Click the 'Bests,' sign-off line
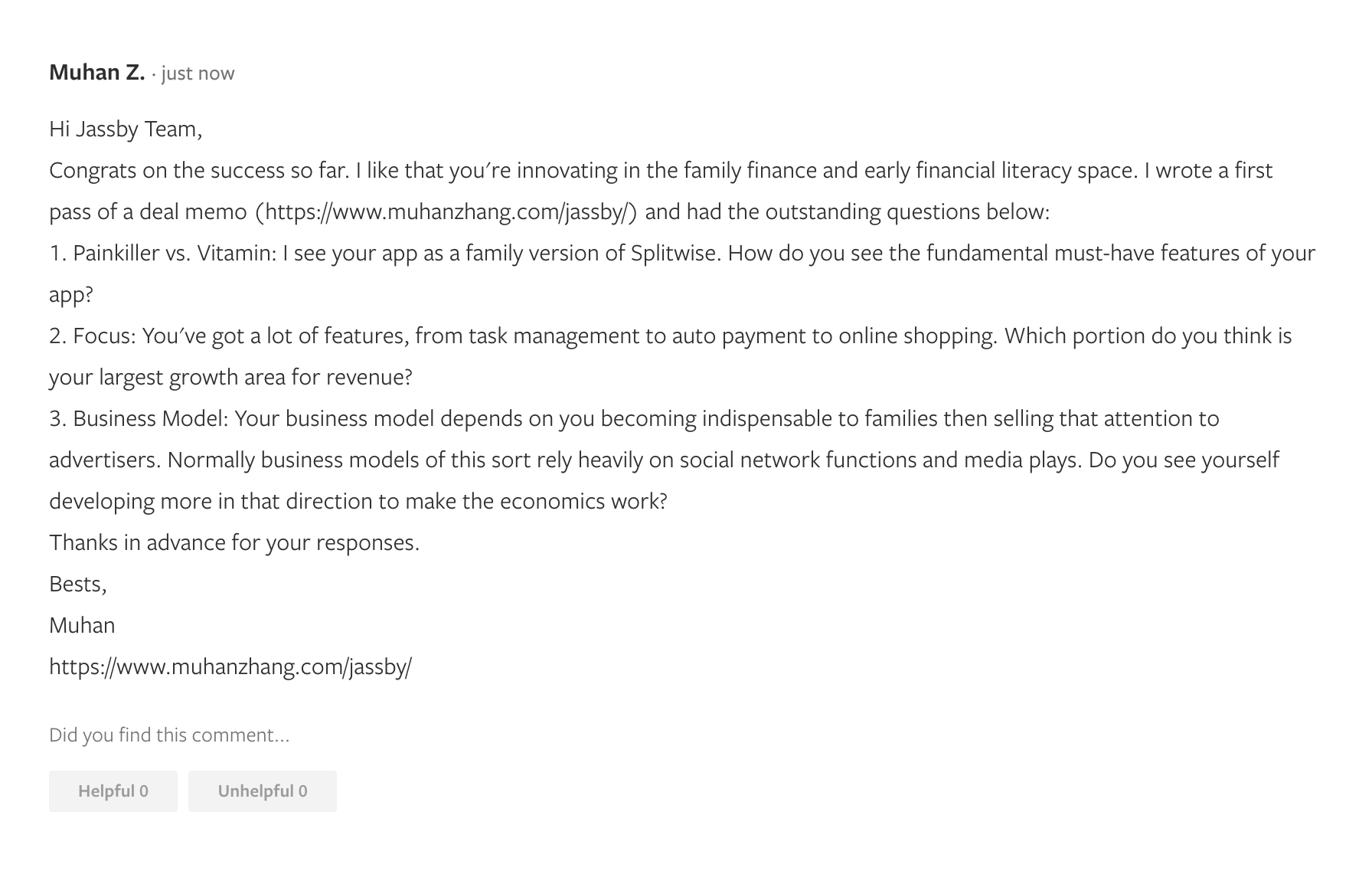The height and width of the screenshot is (884, 1372). point(78,584)
